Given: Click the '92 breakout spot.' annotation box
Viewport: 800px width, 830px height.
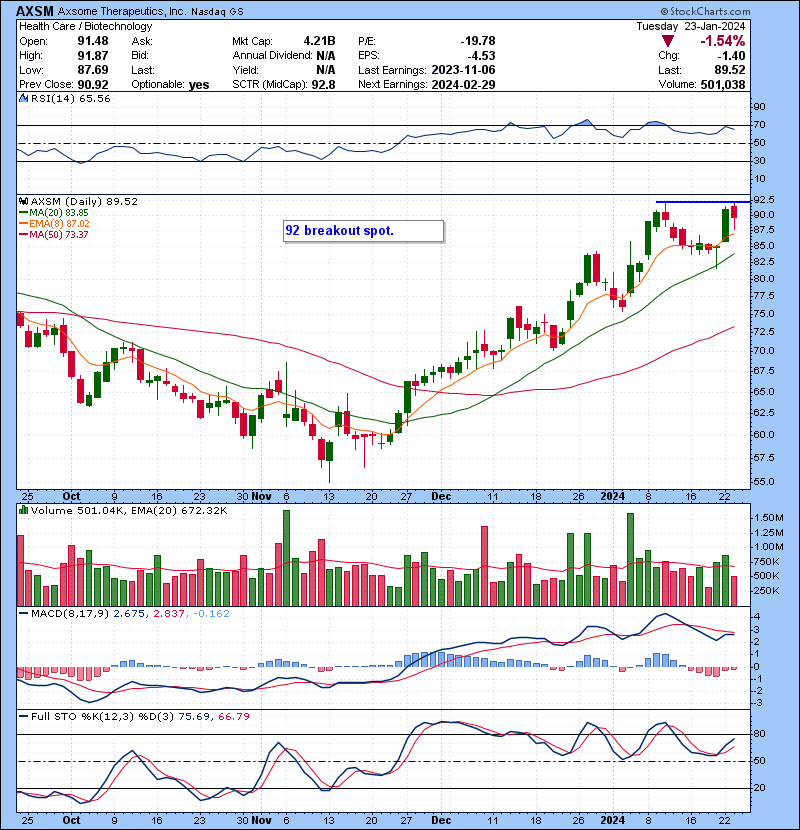Looking at the screenshot, I should pos(363,231).
